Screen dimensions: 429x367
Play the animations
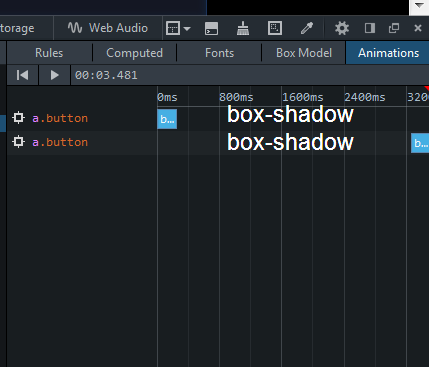[x=54, y=75]
